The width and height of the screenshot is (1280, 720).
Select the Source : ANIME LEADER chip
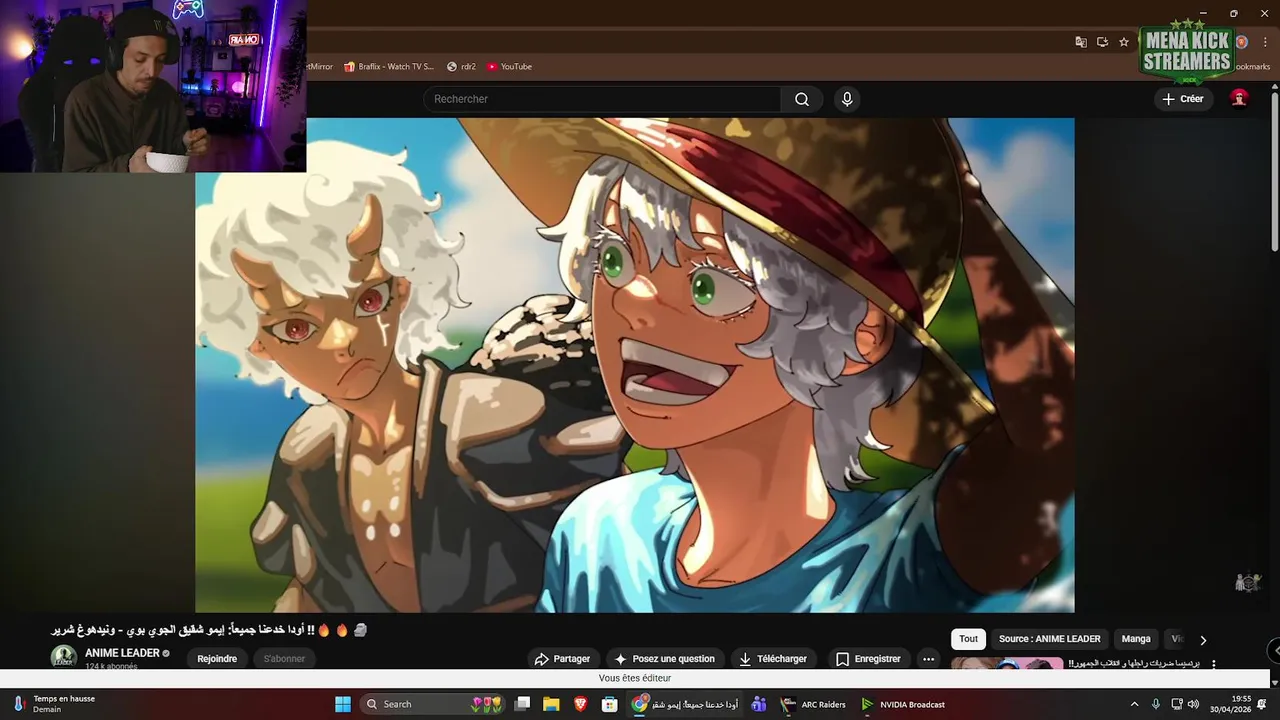click(1050, 639)
